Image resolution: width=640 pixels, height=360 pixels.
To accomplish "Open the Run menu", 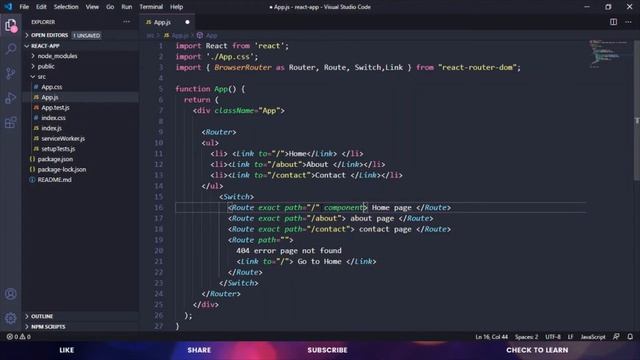I will [x=127, y=7].
